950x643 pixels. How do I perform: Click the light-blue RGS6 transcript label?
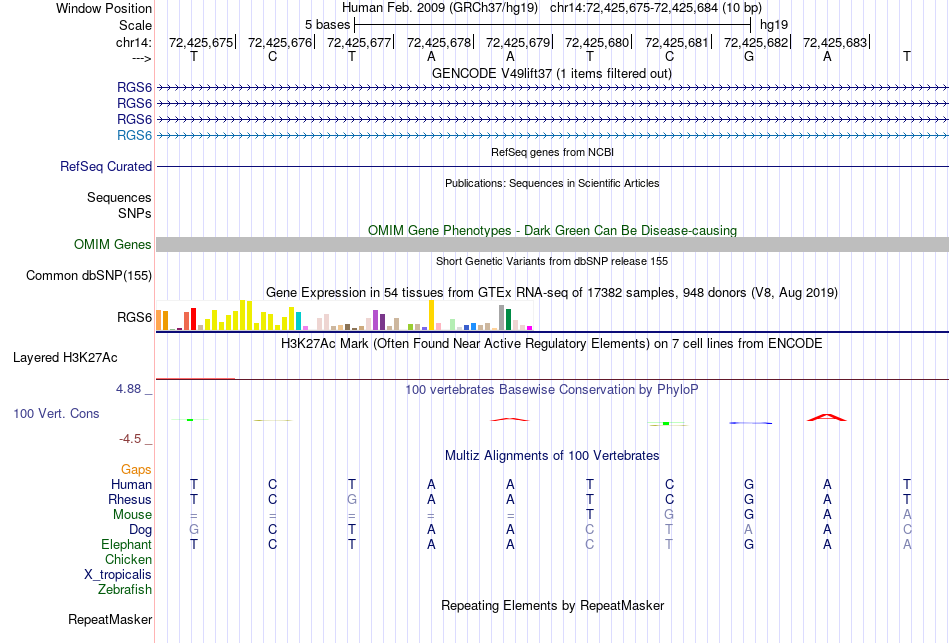(134, 135)
